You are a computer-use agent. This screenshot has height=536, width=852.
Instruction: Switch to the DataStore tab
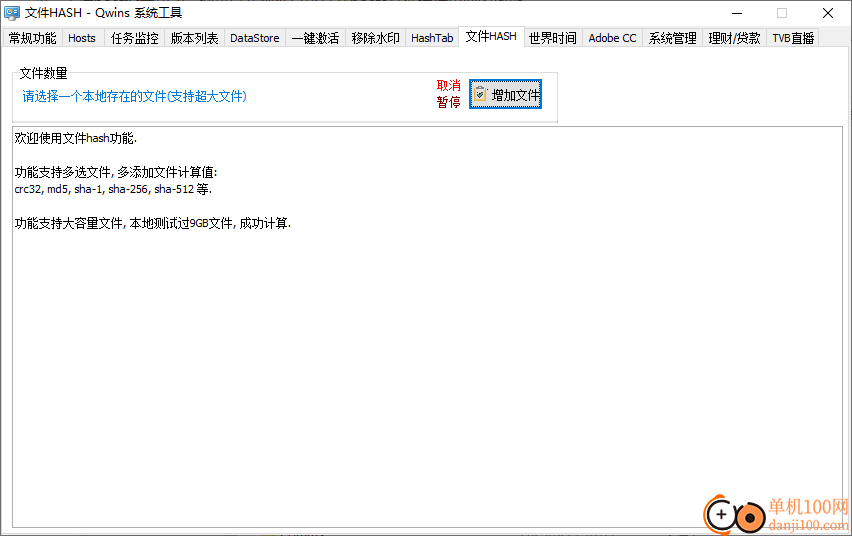pyautogui.click(x=254, y=38)
